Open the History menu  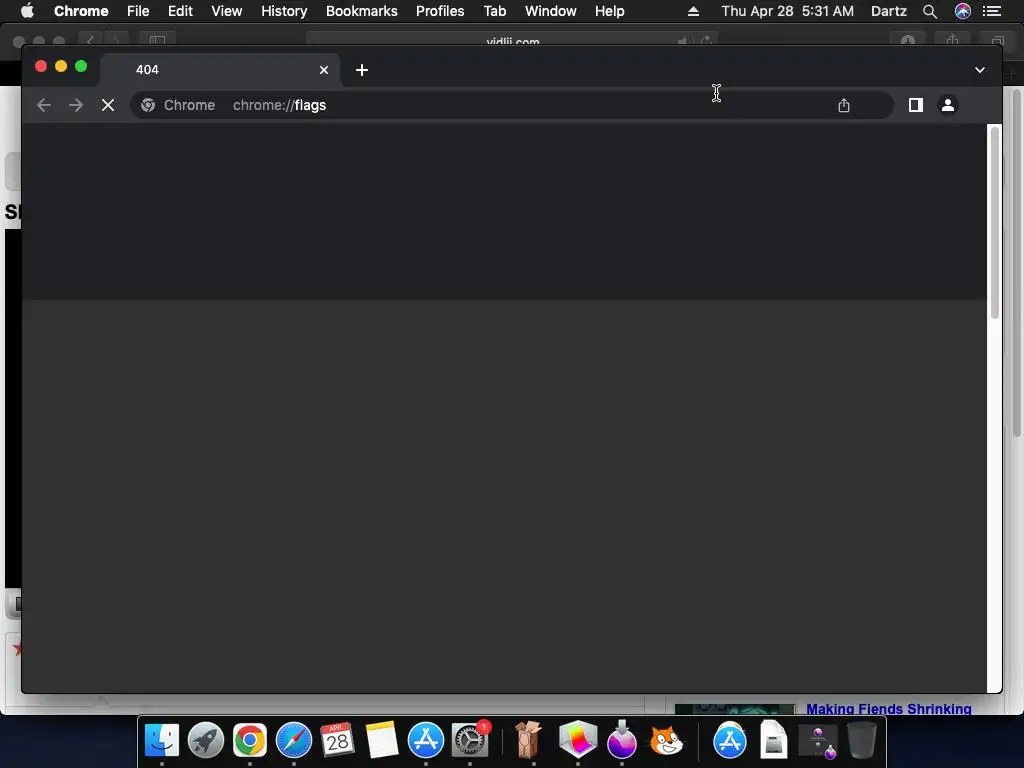(x=284, y=11)
